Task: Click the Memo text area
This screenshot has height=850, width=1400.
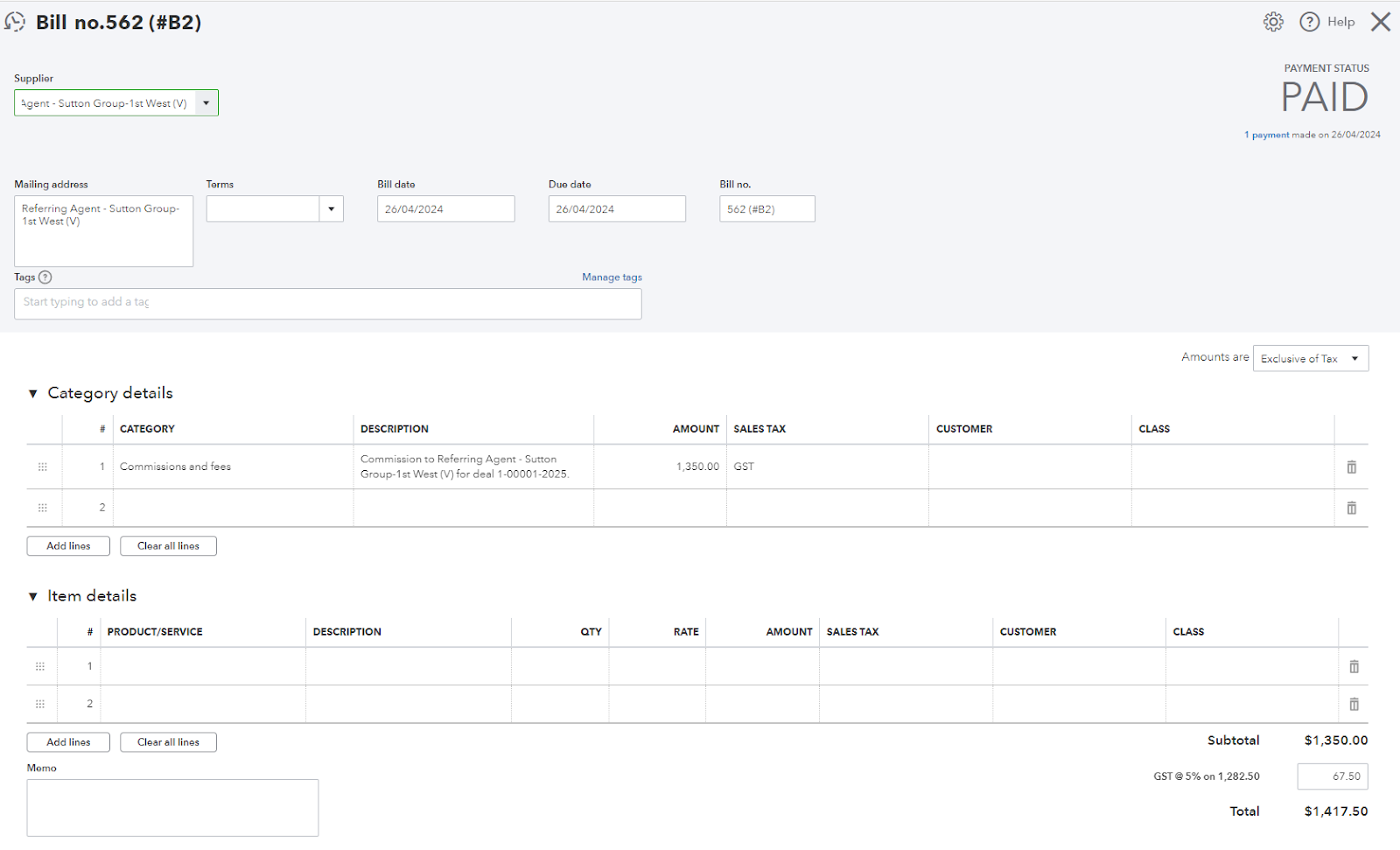Action: point(172,808)
